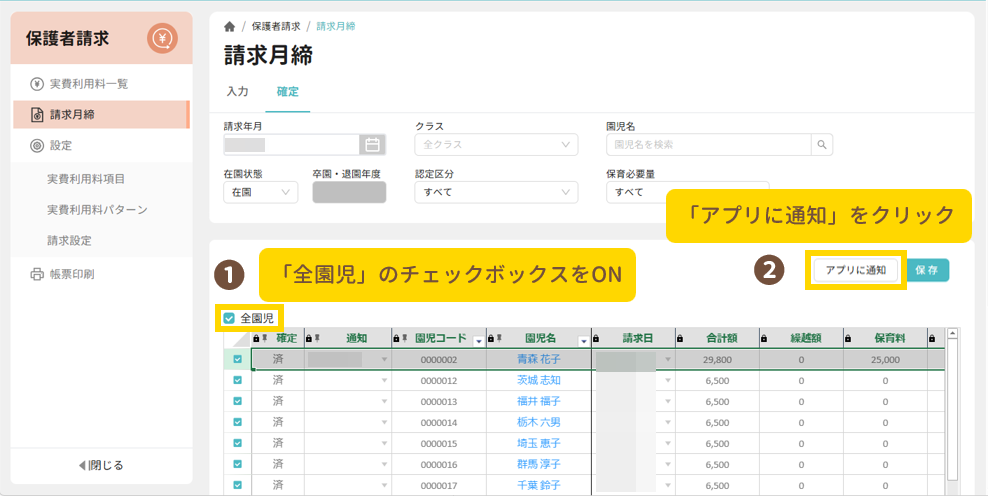This screenshot has height=496, width=988.
Task: Uncheck the row checkbox for 栃木 六男
Action: [237, 422]
